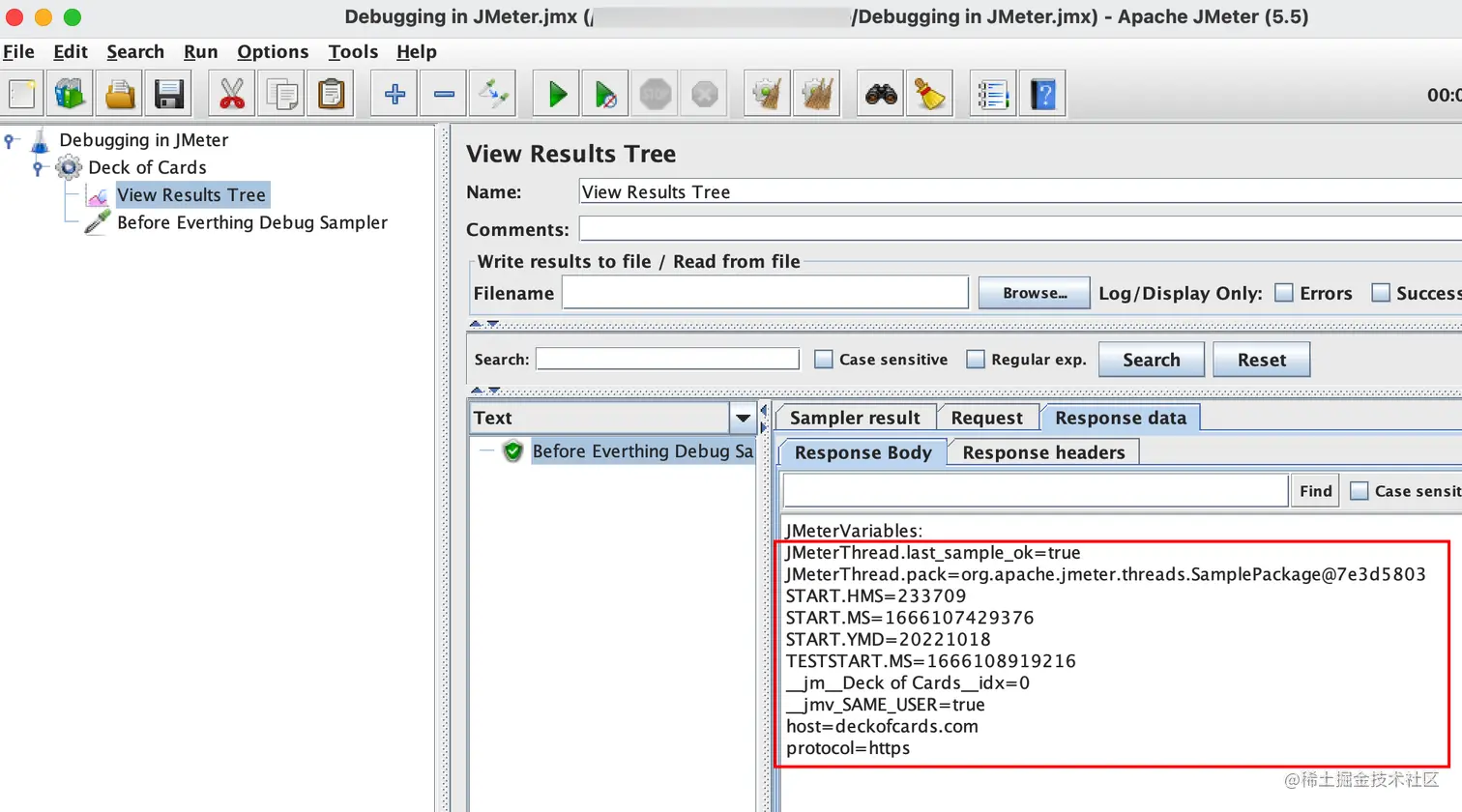The width and height of the screenshot is (1462, 812).
Task: Click the graph icon beside View Results Tree
Action: [x=98, y=195]
